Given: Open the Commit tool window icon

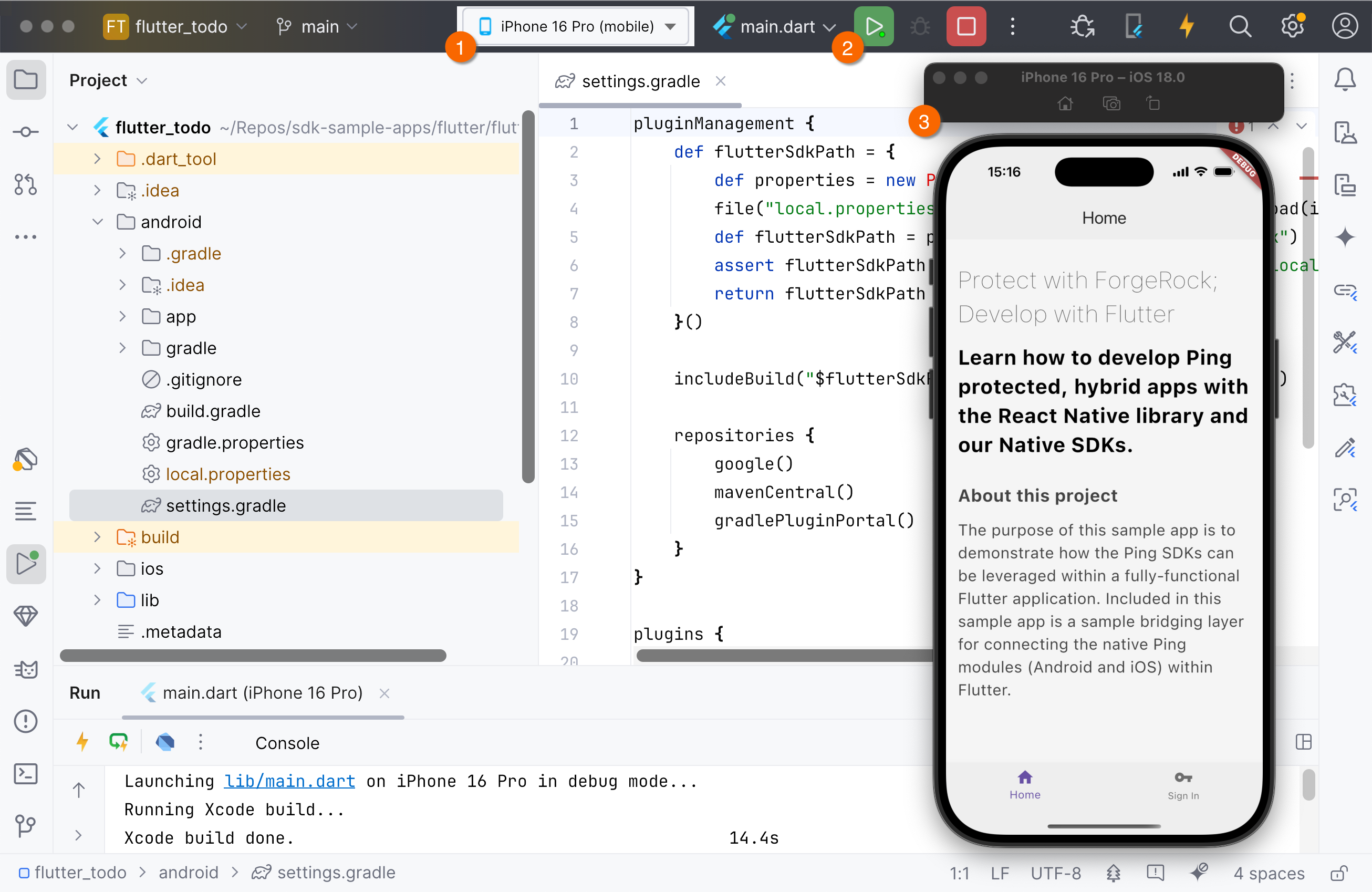Looking at the screenshot, I should click(25, 132).
